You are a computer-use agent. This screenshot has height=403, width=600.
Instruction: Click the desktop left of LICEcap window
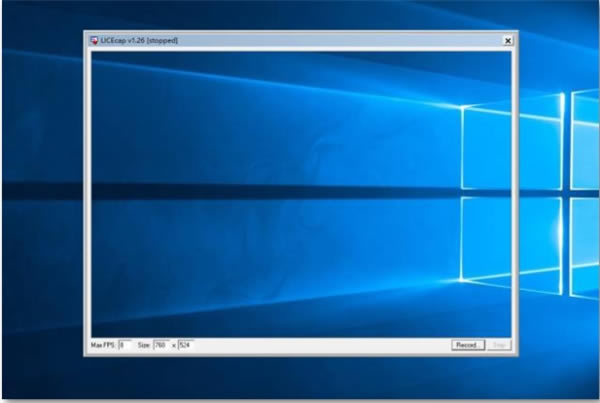pos(42,200)
